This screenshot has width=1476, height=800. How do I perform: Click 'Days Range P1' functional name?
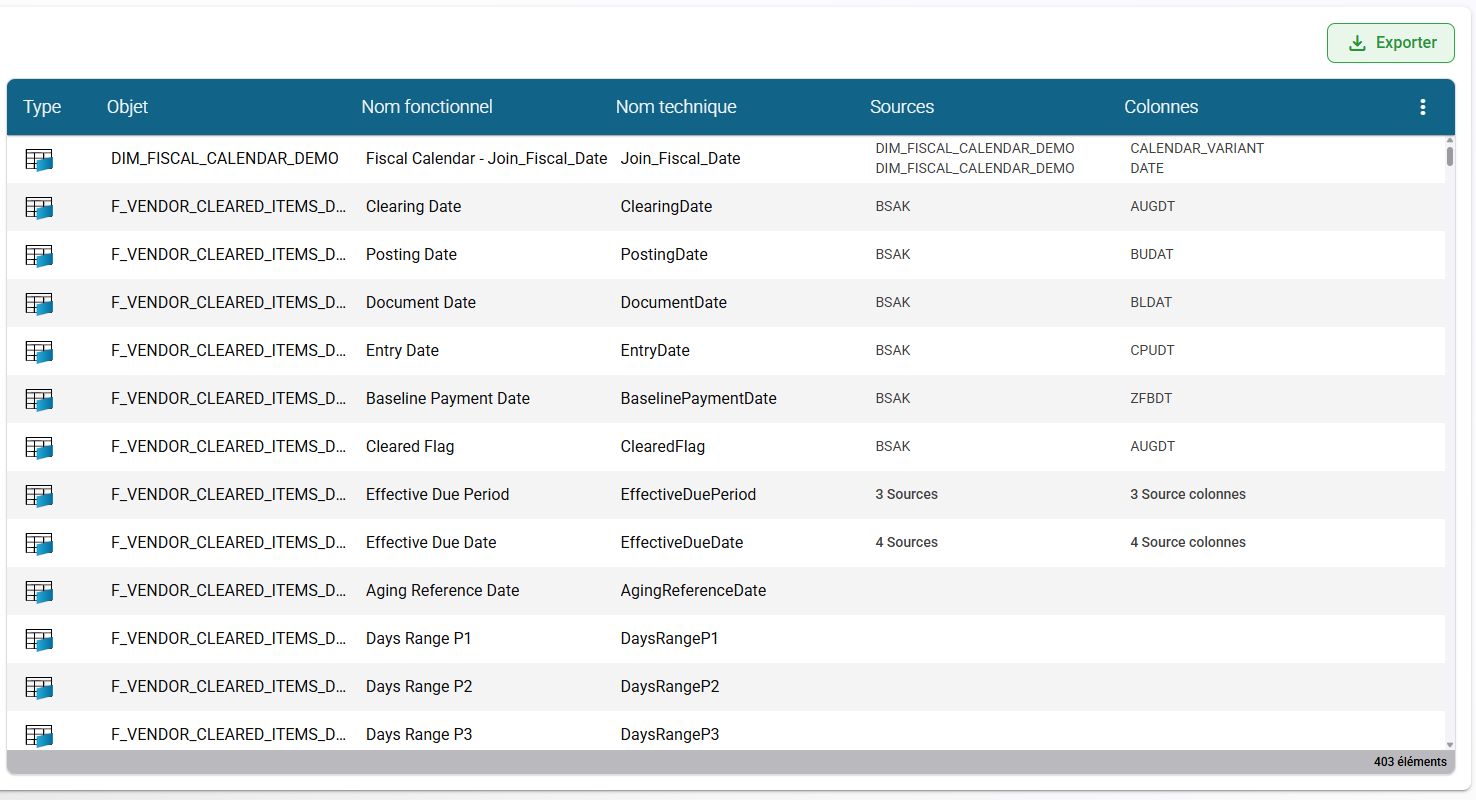click(x=419, y=638)
